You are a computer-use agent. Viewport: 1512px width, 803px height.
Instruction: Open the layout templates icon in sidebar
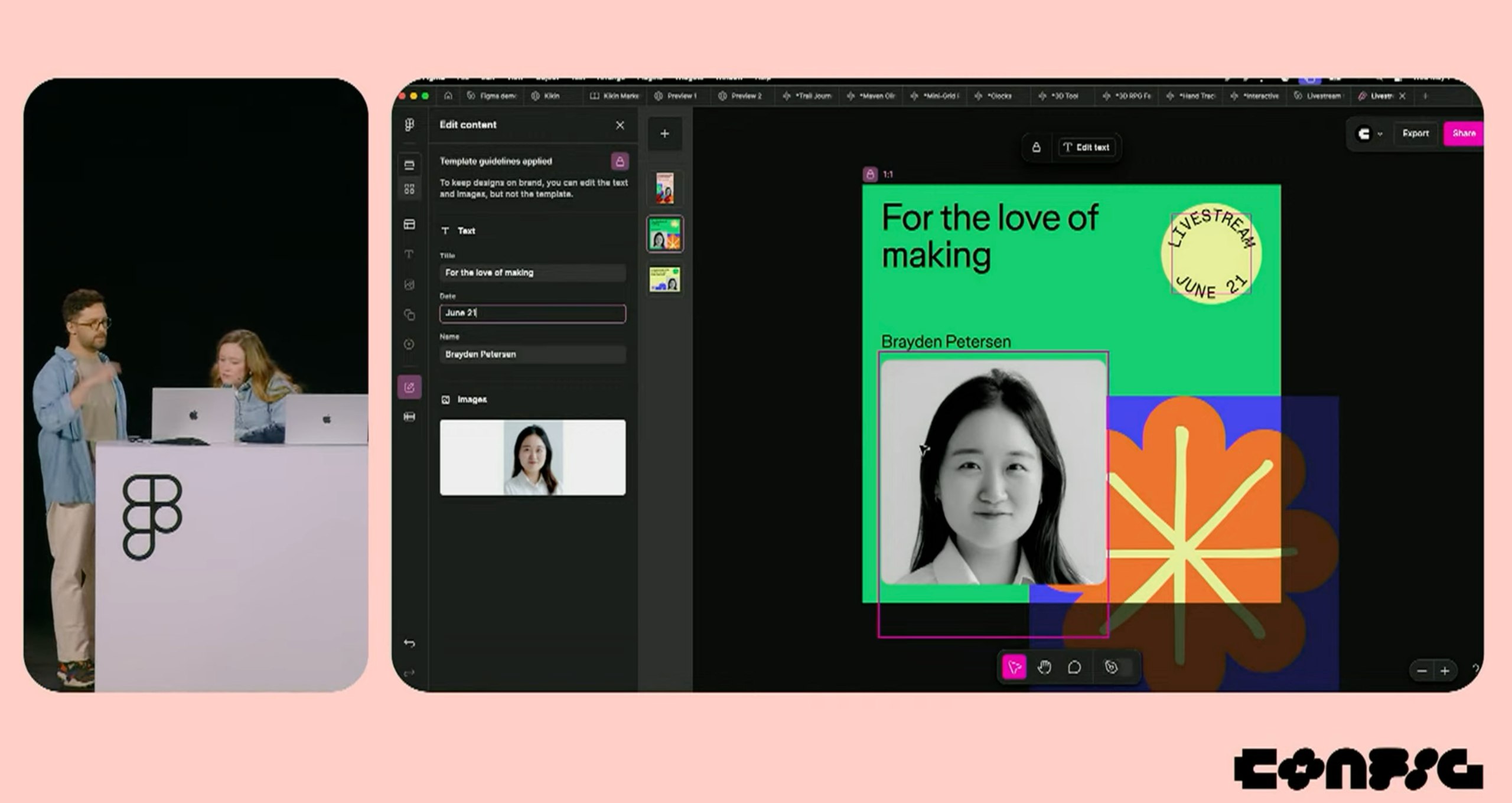click(409, 224)
